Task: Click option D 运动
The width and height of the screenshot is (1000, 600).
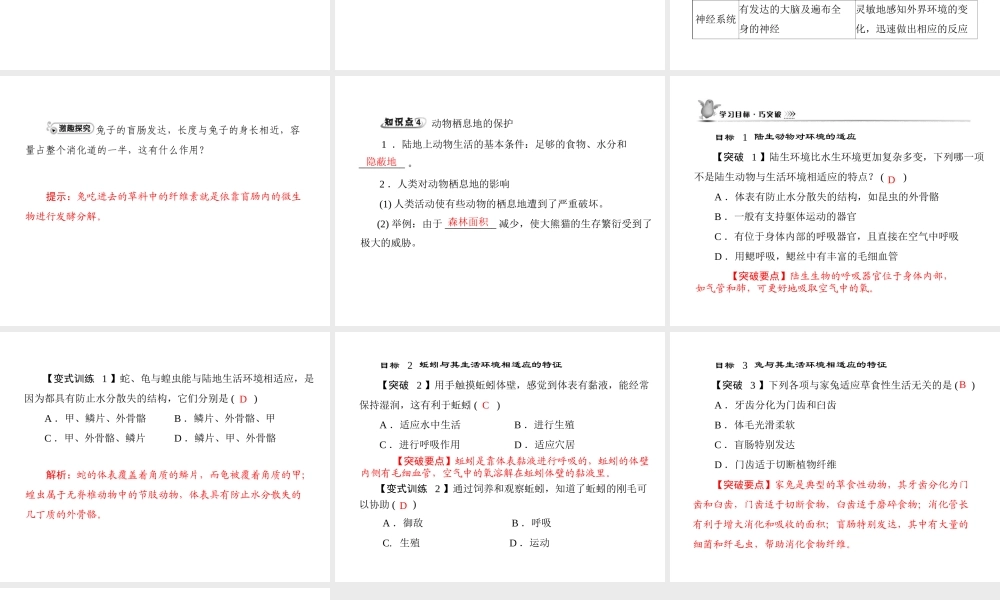Action: point(529,543)
